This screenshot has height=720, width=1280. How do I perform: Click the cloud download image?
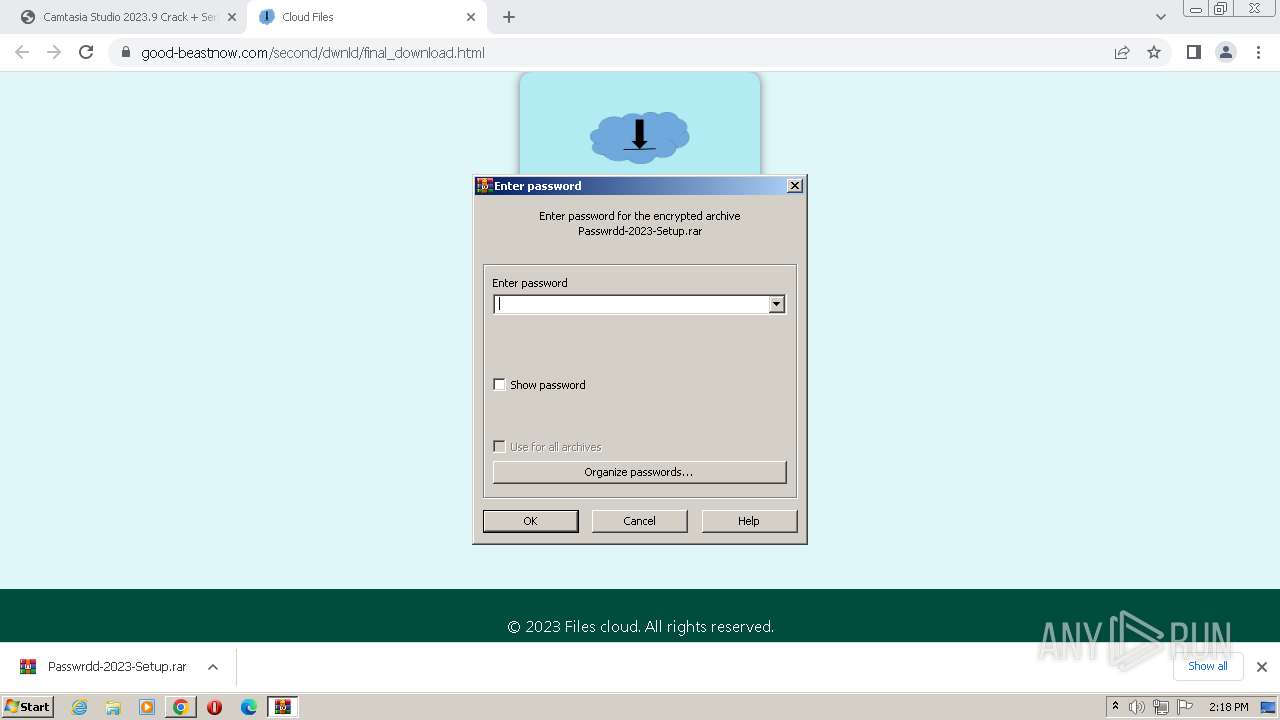coord(640,137)
